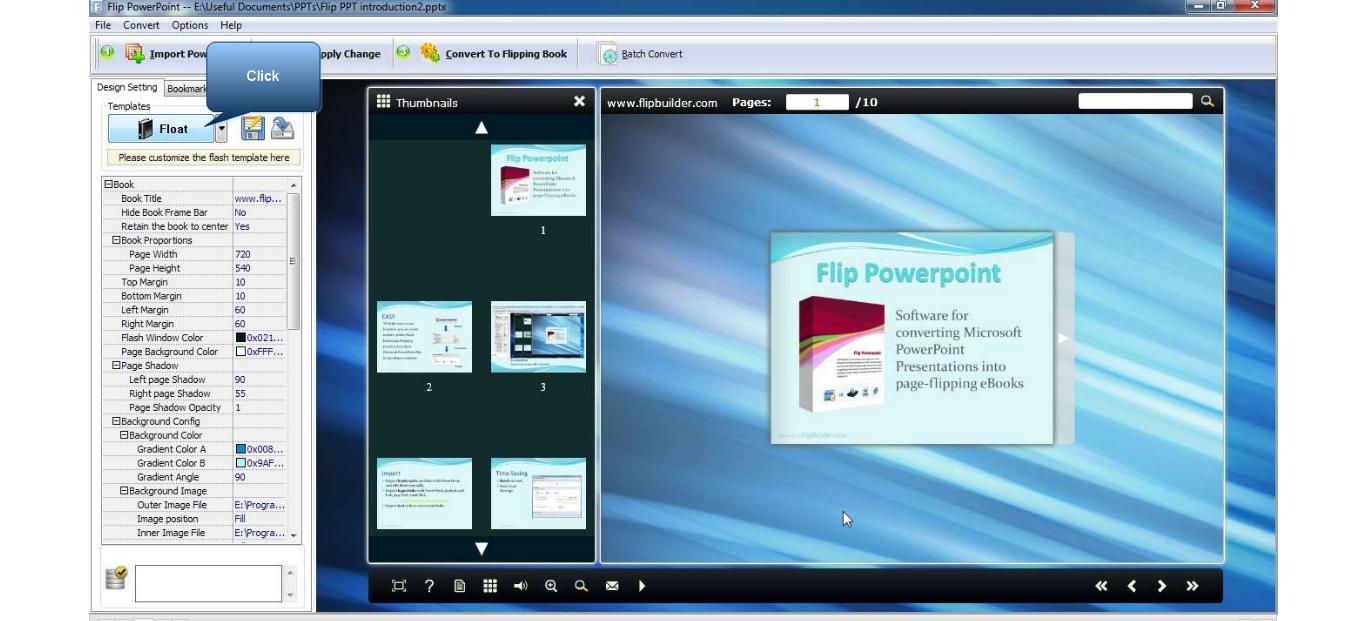This screenshot has width=1349, height=621.
Task: Click the Batch Convert toolbar button
Action: (642, 54)
